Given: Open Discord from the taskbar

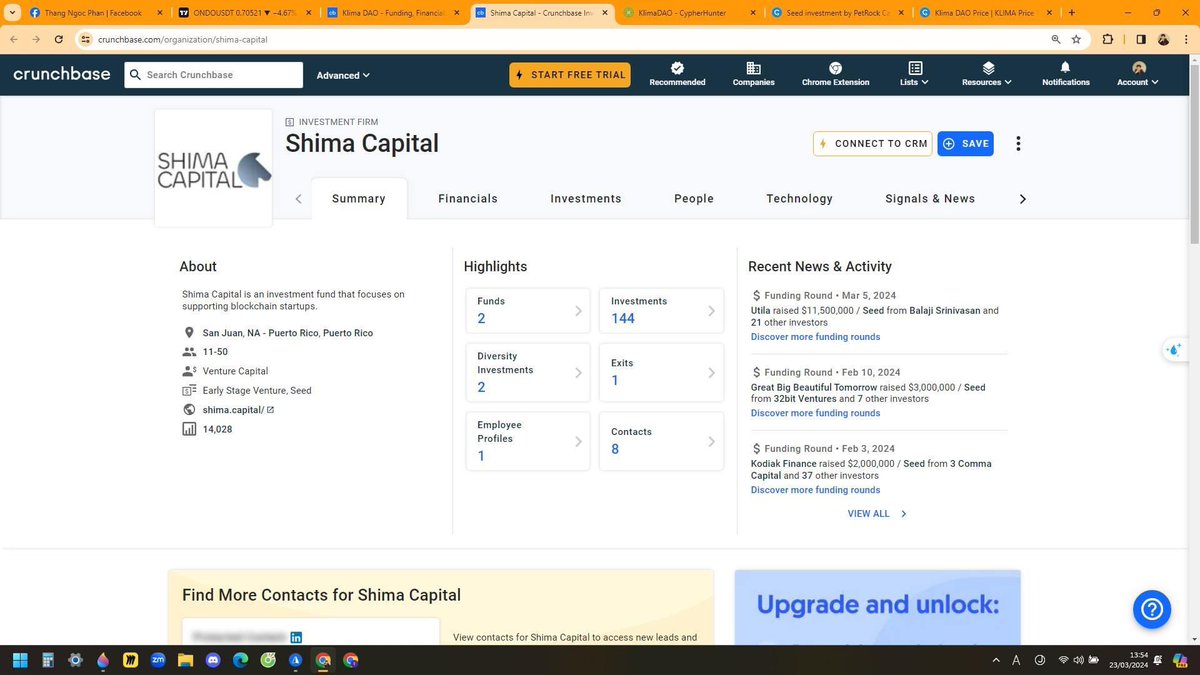Looking at the screenshot, I should pos(212,660).
